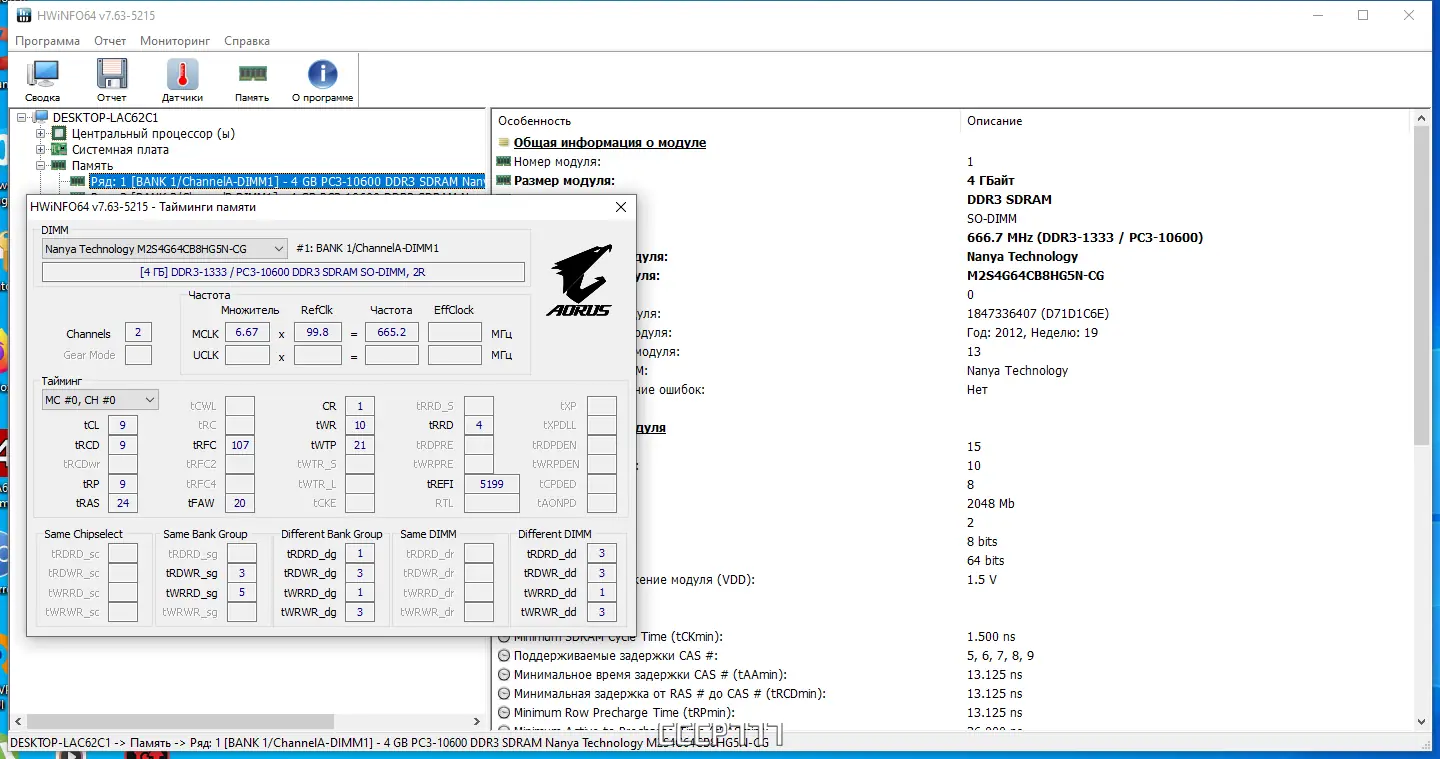Select Центральный процессор (ы) in the tree
This screenshot has height=759, width=1440.
tap(153, 134)
